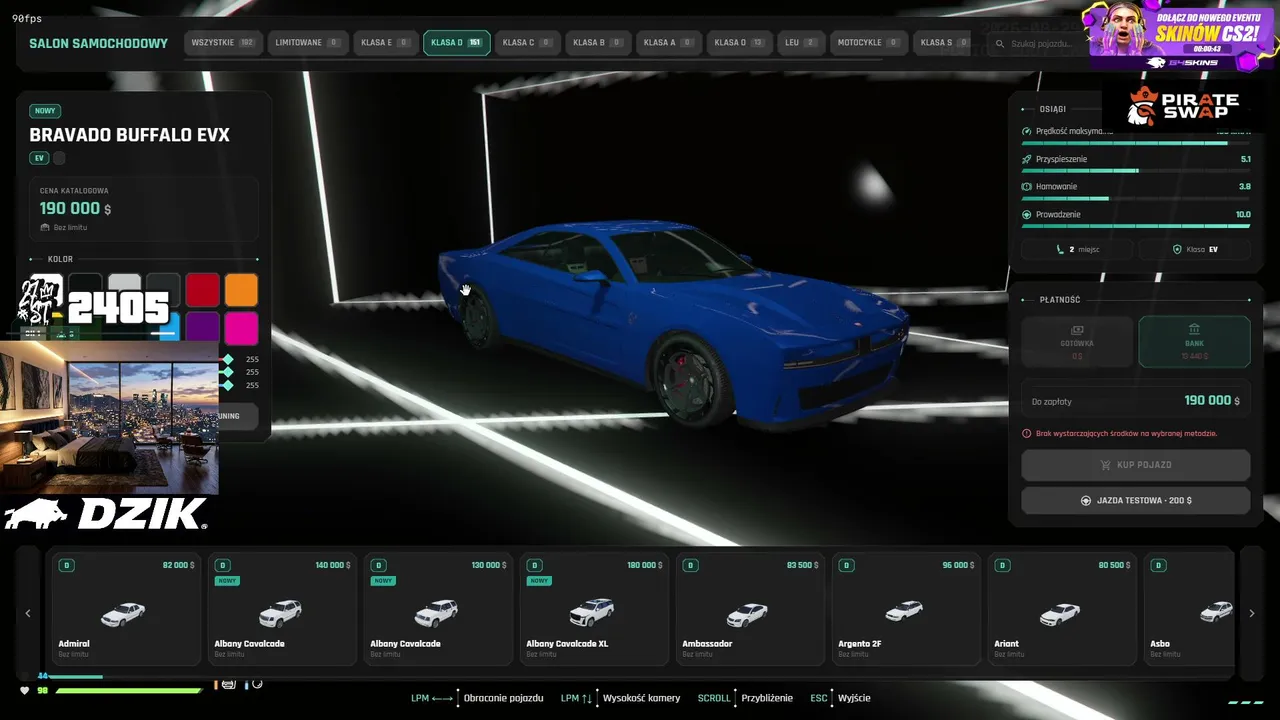This screenshot has width=1280, height=720.
Task: Click the Przyspieszenie value 5.1
Action: click(x=1245, y=159)
